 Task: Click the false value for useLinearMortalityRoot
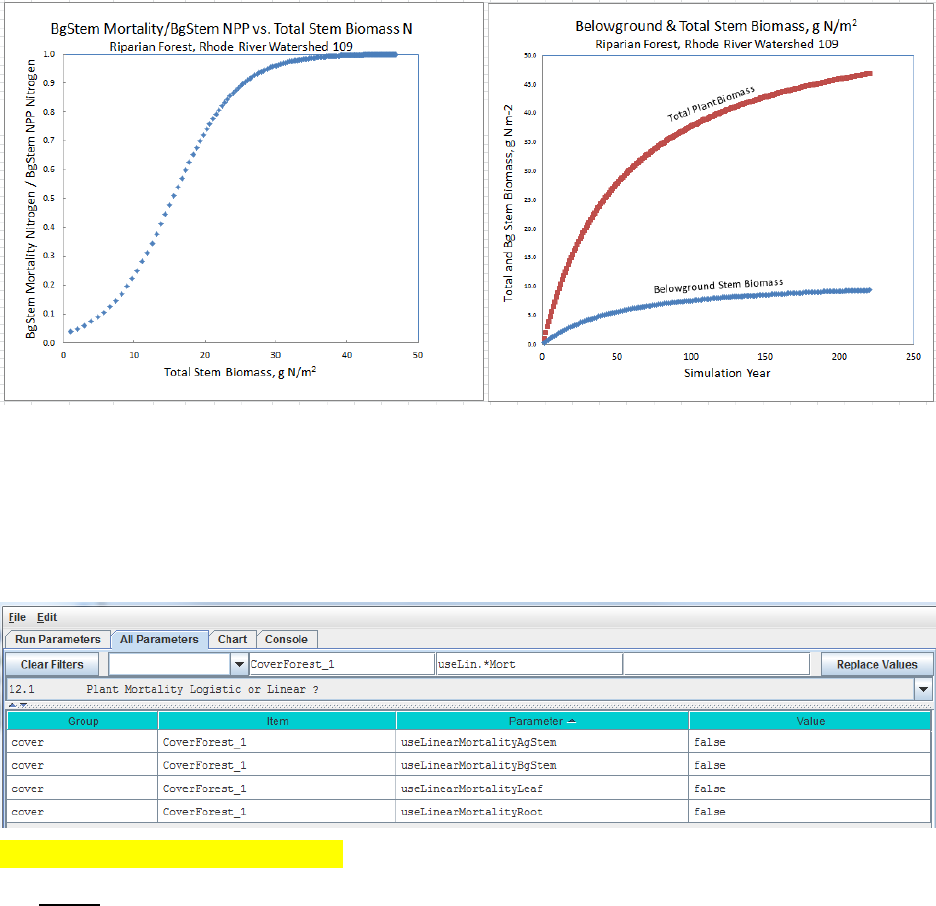pos(810,812)
